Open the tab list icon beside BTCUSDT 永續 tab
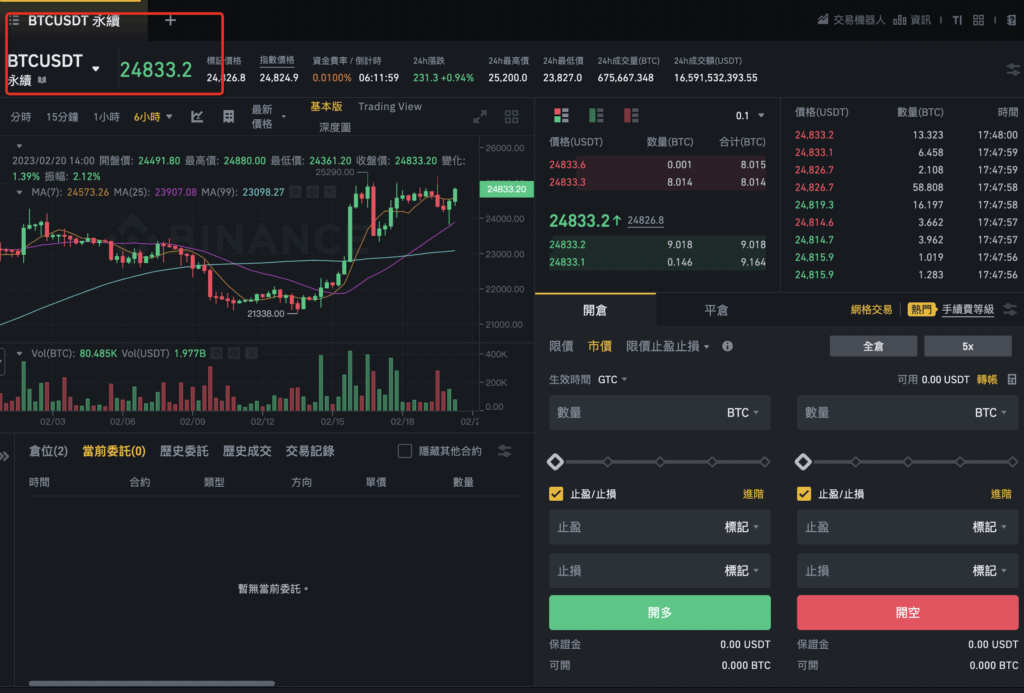1024x693 pixels. tap(14, 21)
